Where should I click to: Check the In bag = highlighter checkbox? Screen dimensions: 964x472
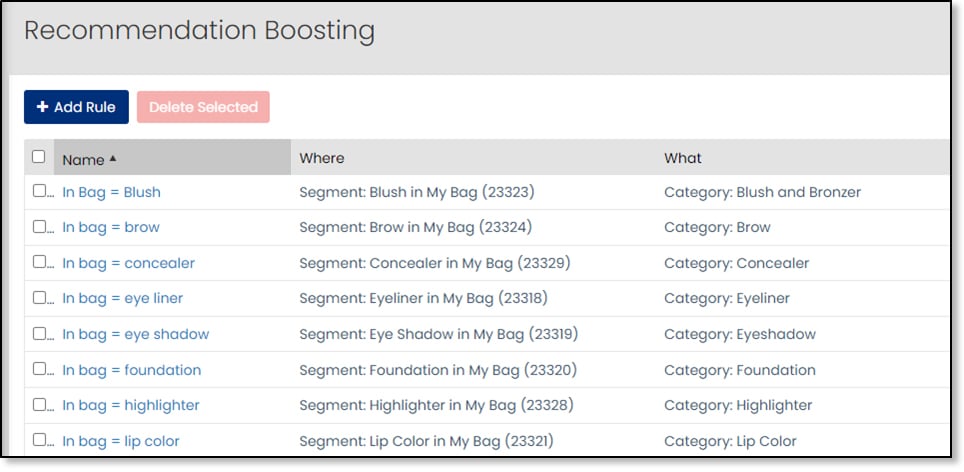[39, 405]
